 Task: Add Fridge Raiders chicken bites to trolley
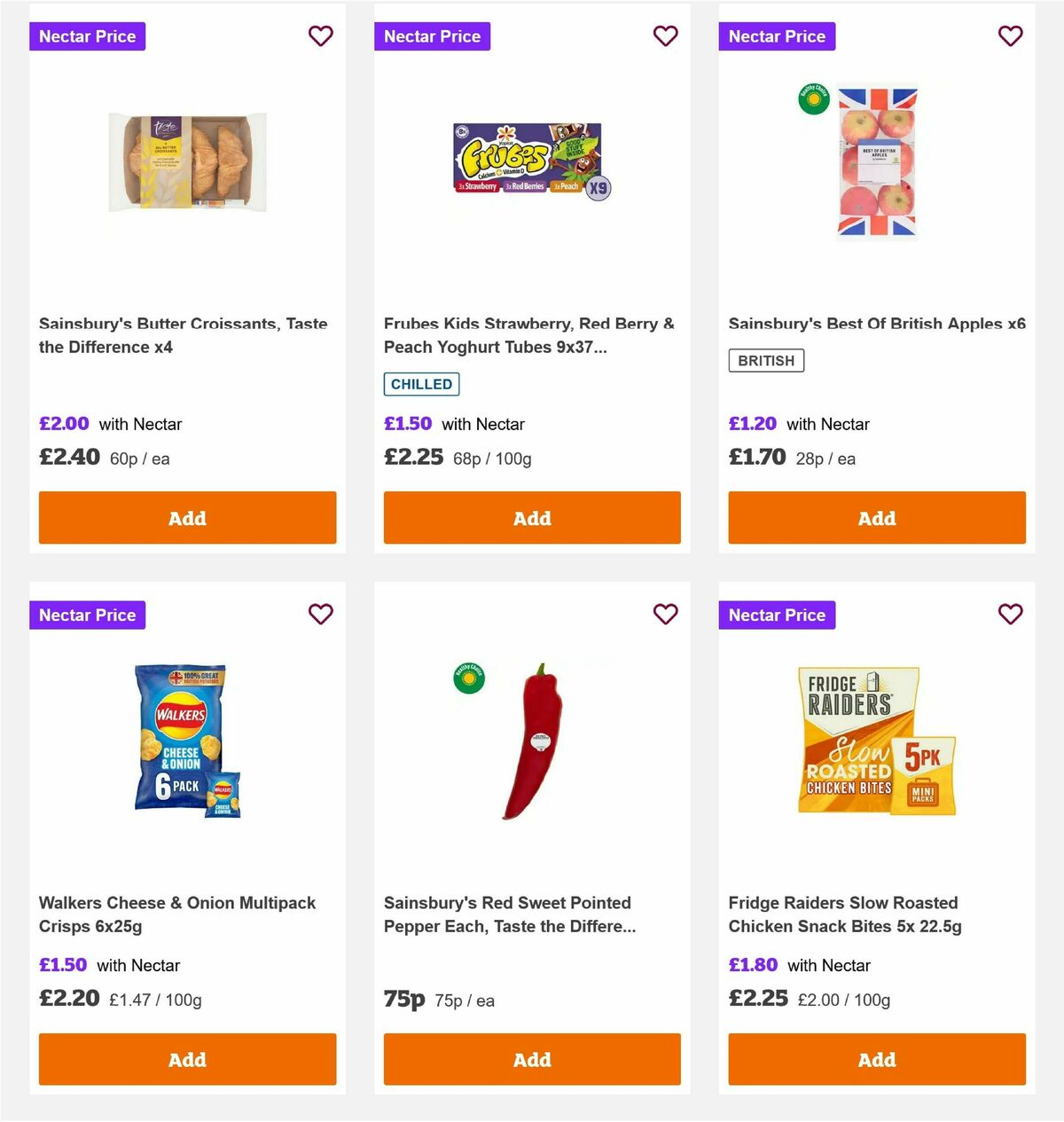pos(876,1059)
